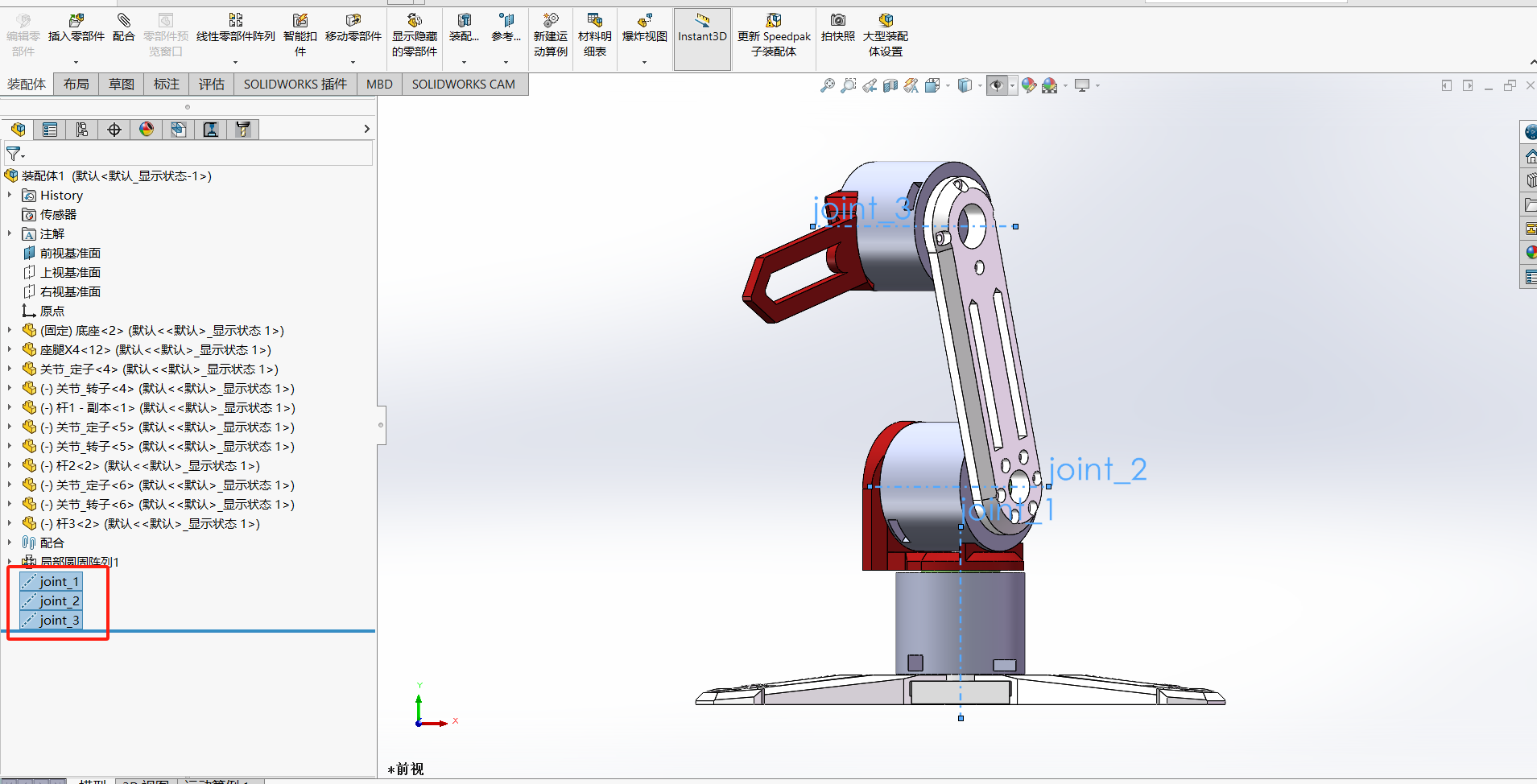Switch to 评估 (Evaluate) tab
Viewport: 1537px width, 784px height.
click(212, 84)
